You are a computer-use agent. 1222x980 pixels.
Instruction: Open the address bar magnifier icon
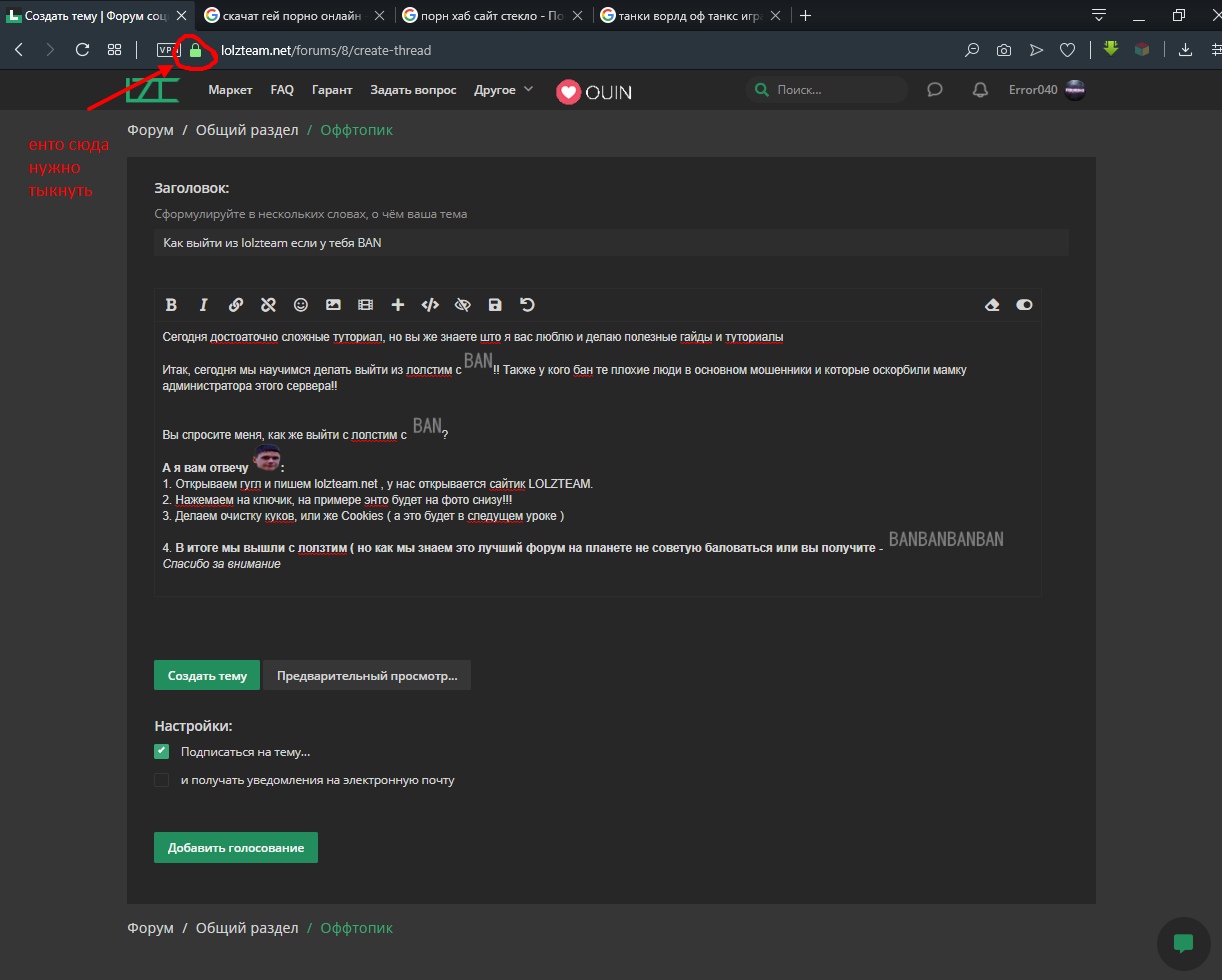(x=972, y=49)
